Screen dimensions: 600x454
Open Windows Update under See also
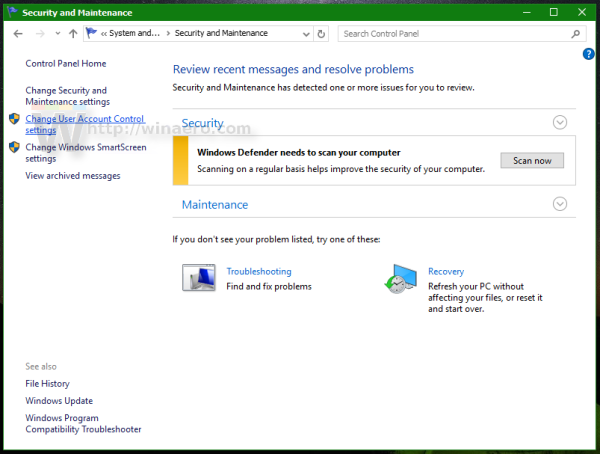59,401
